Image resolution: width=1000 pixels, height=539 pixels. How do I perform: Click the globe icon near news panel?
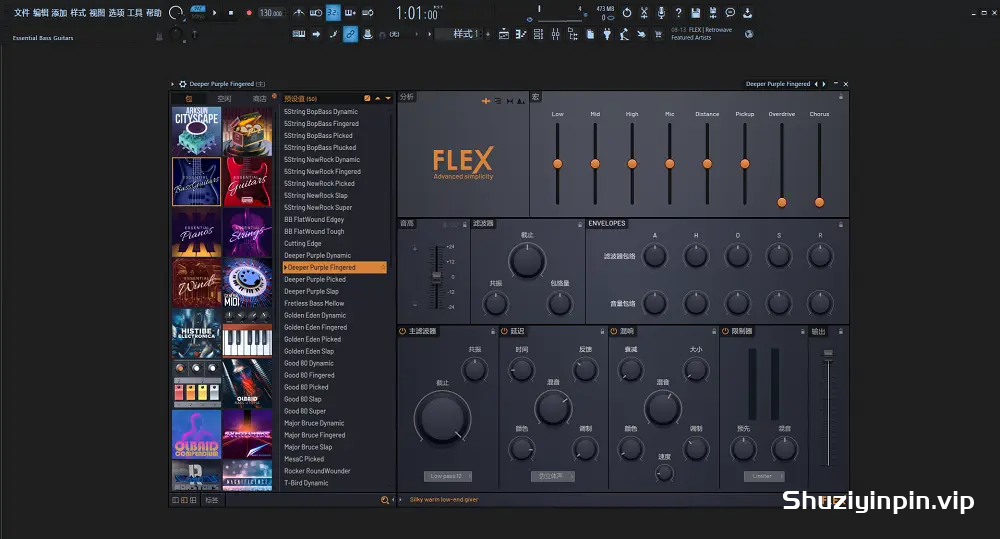coord(749,34)
